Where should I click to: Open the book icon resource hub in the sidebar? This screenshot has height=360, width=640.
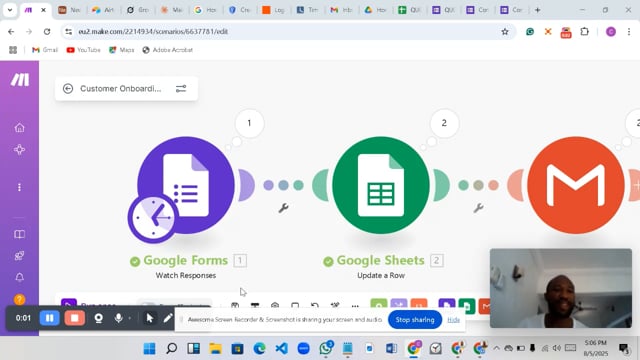click(x=19, y=234)
